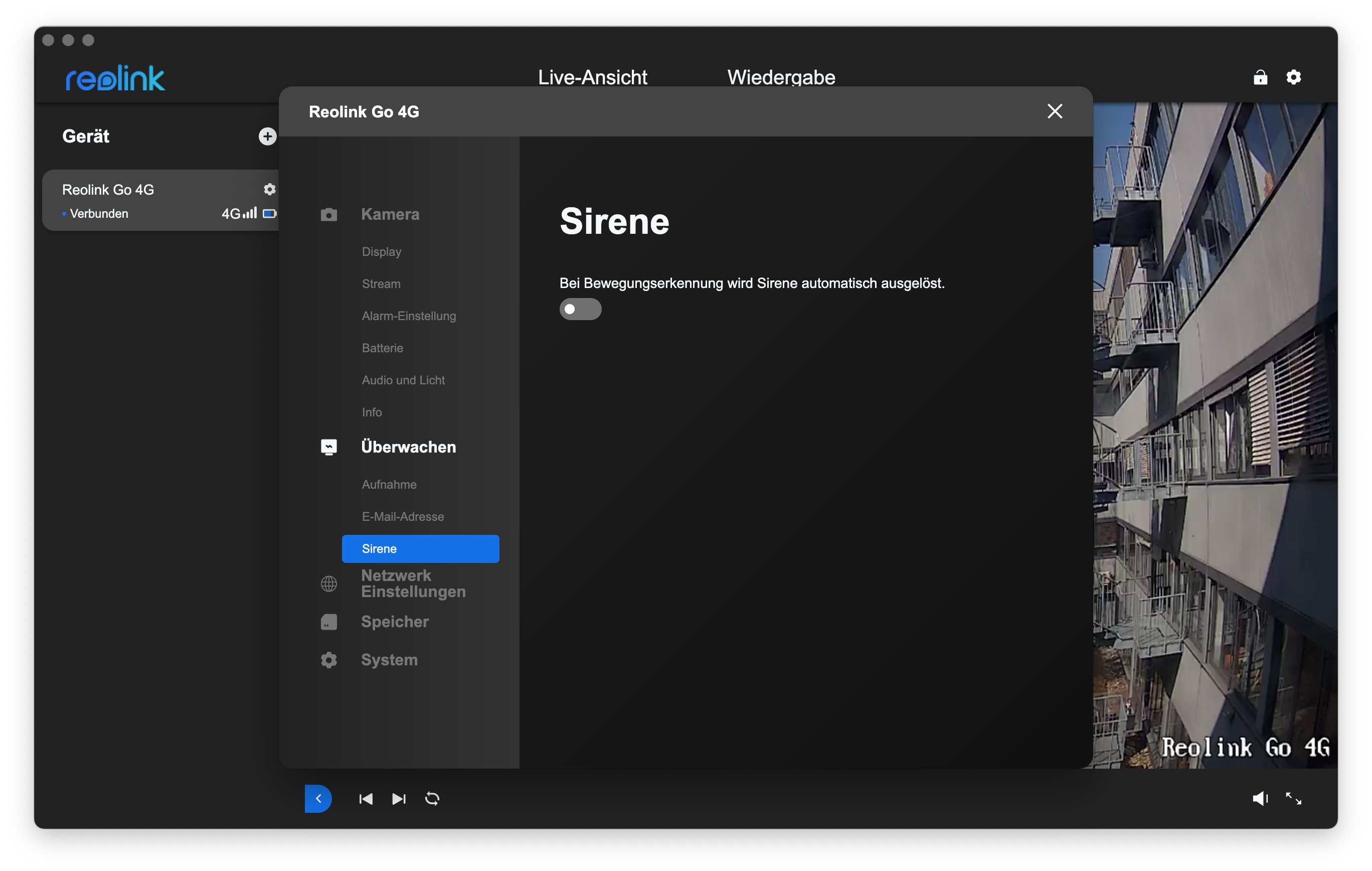Expand the Speicher section
Image resolution: width=1372 pixels, height=871 pixels.
coord(395,621)
